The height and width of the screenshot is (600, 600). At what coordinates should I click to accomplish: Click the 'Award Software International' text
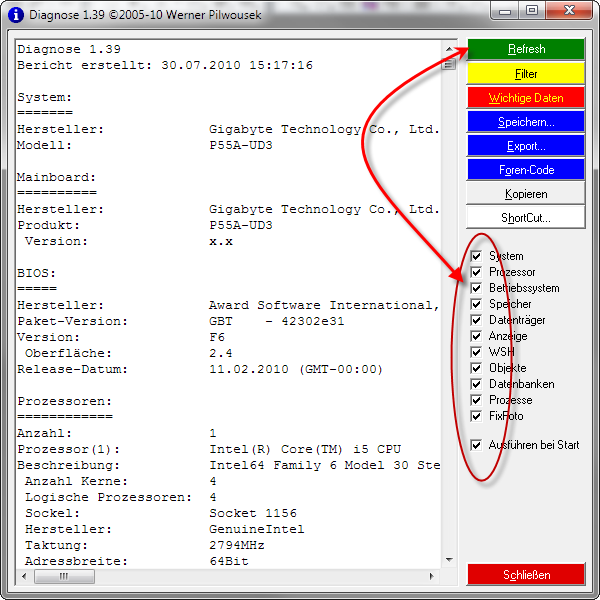pyautogui.click(x=324, y=305)
